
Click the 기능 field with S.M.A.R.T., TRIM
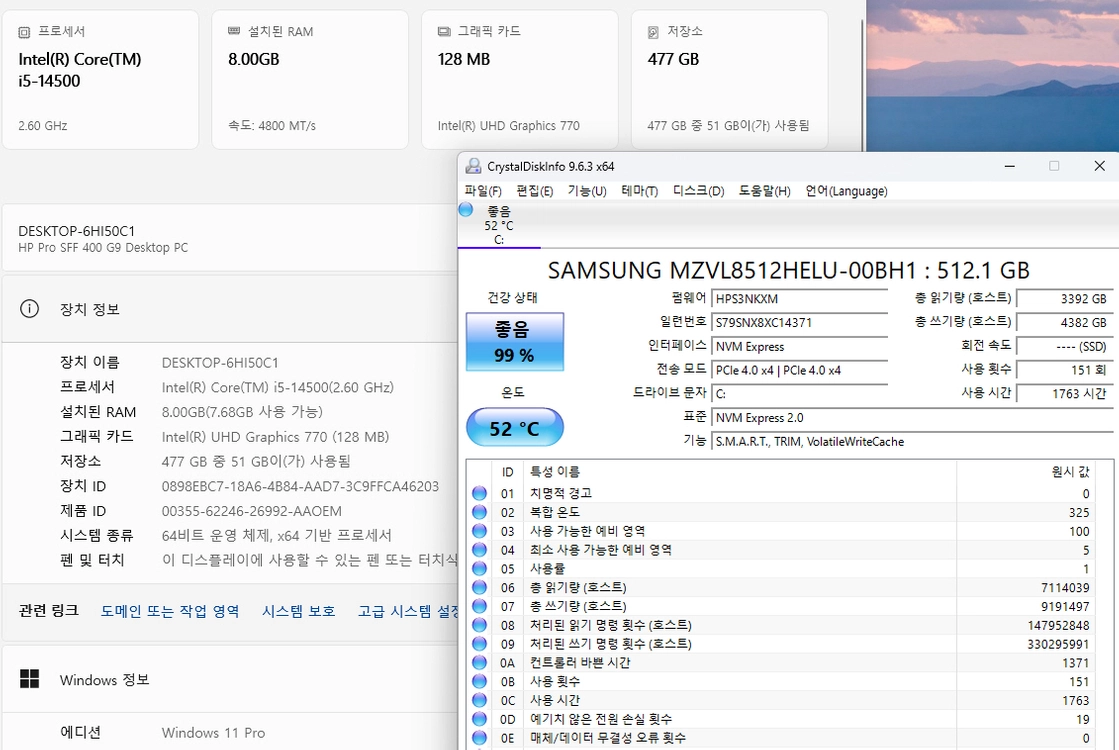point(912,442)
